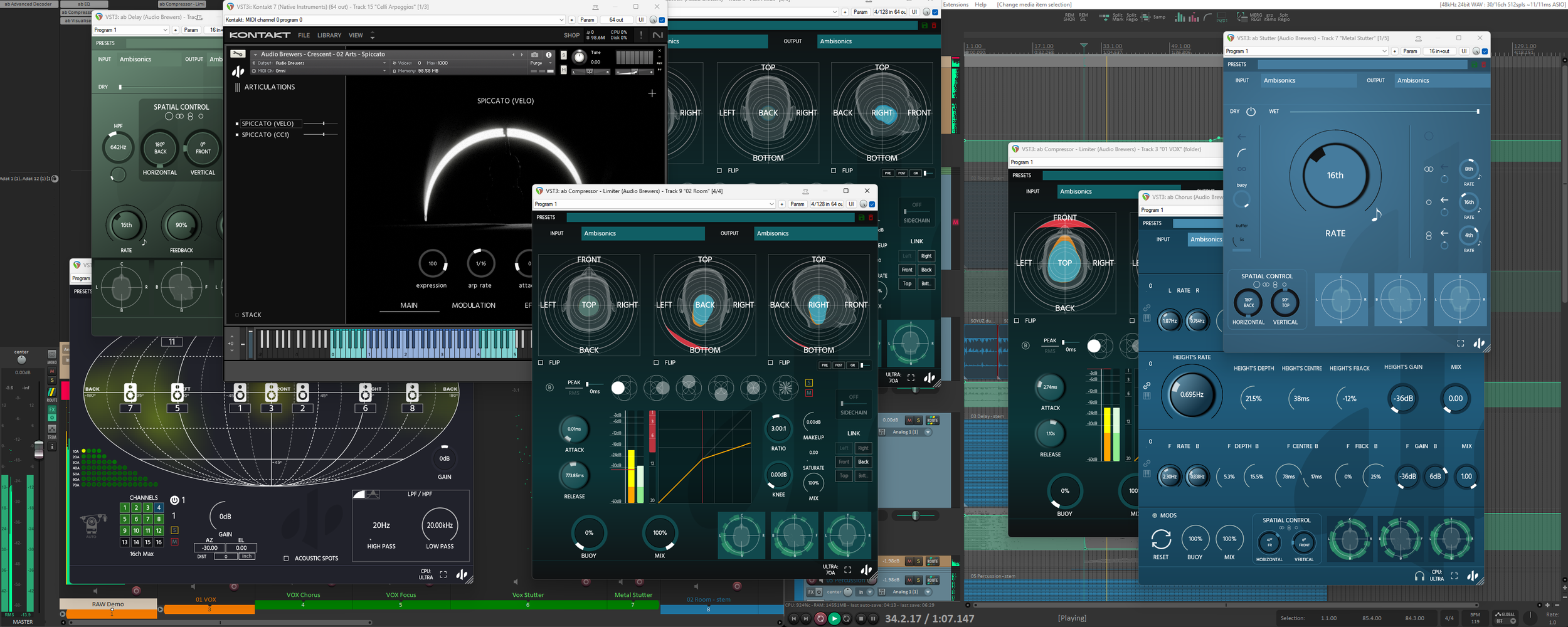1568x627 pixels.
Task: Open Kontakt Output Audio Brewers dropdown
Action: click(x=319, y=63)
